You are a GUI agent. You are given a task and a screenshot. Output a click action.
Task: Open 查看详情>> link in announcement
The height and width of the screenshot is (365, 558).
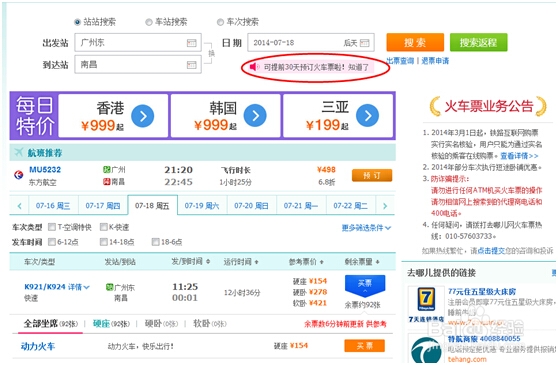pos(519,156)
